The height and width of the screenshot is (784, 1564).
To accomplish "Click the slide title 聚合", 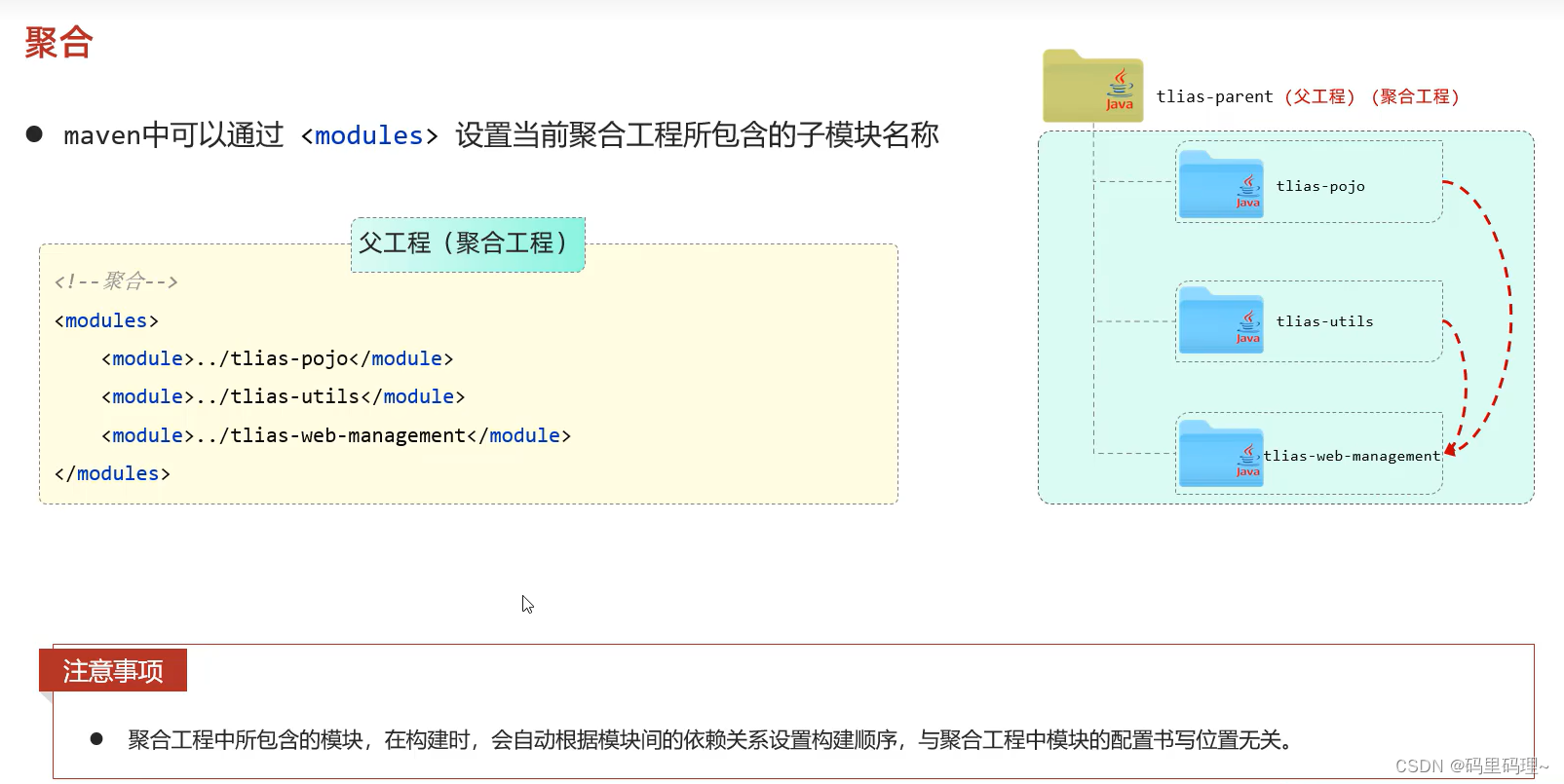I will pyautogui.click(x=58, y=43).
